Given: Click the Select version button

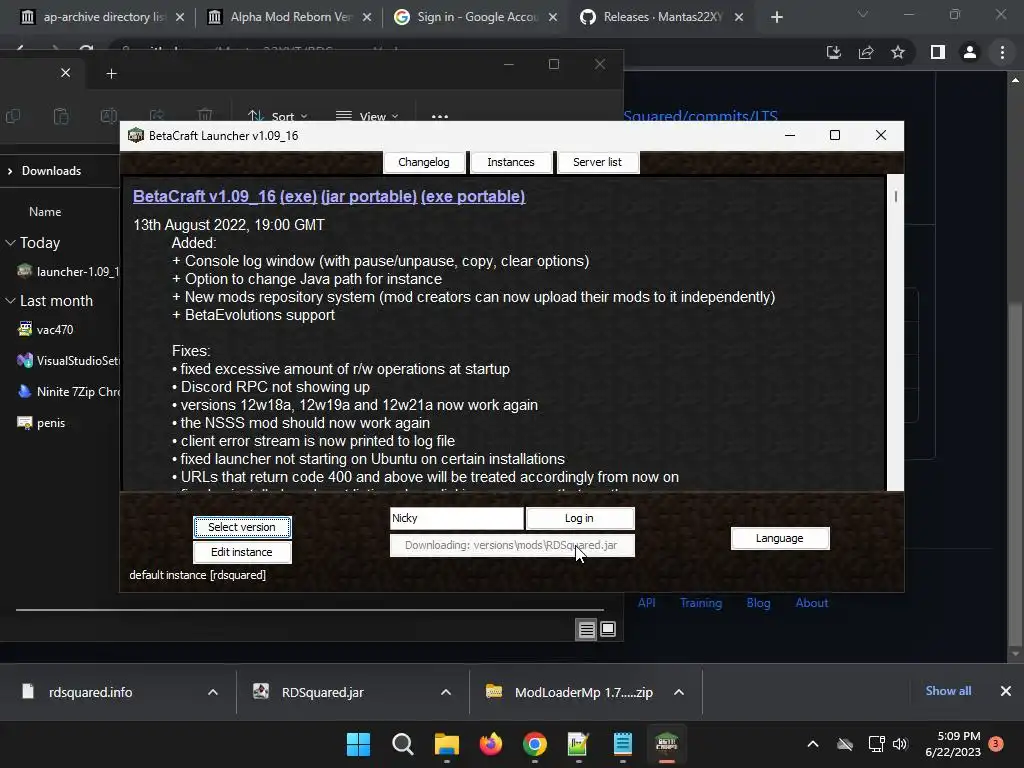Looking at the screenshot, I should pyautogui.click(x=242, y=527).
